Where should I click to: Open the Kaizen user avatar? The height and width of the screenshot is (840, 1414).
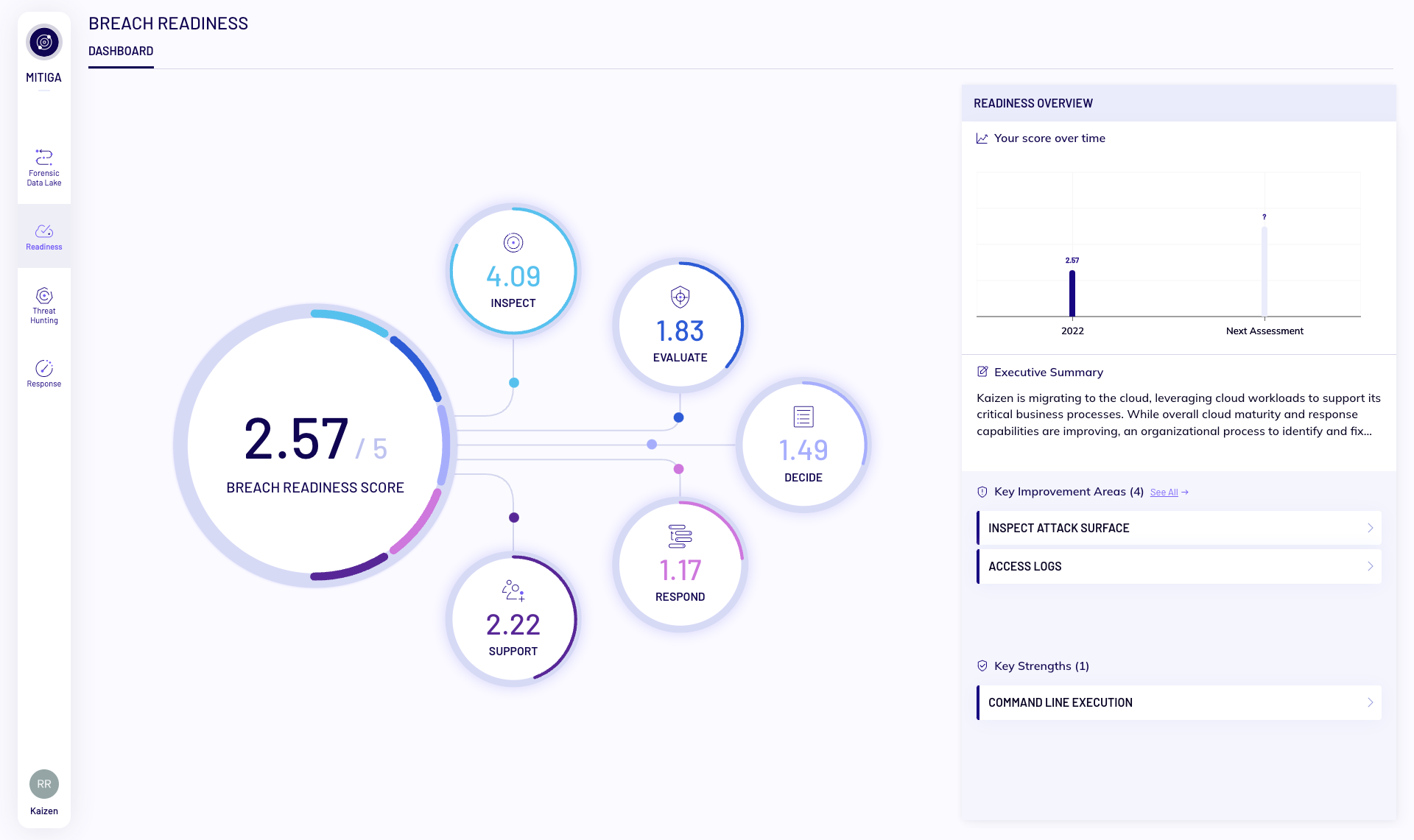(x=43, y=784)
